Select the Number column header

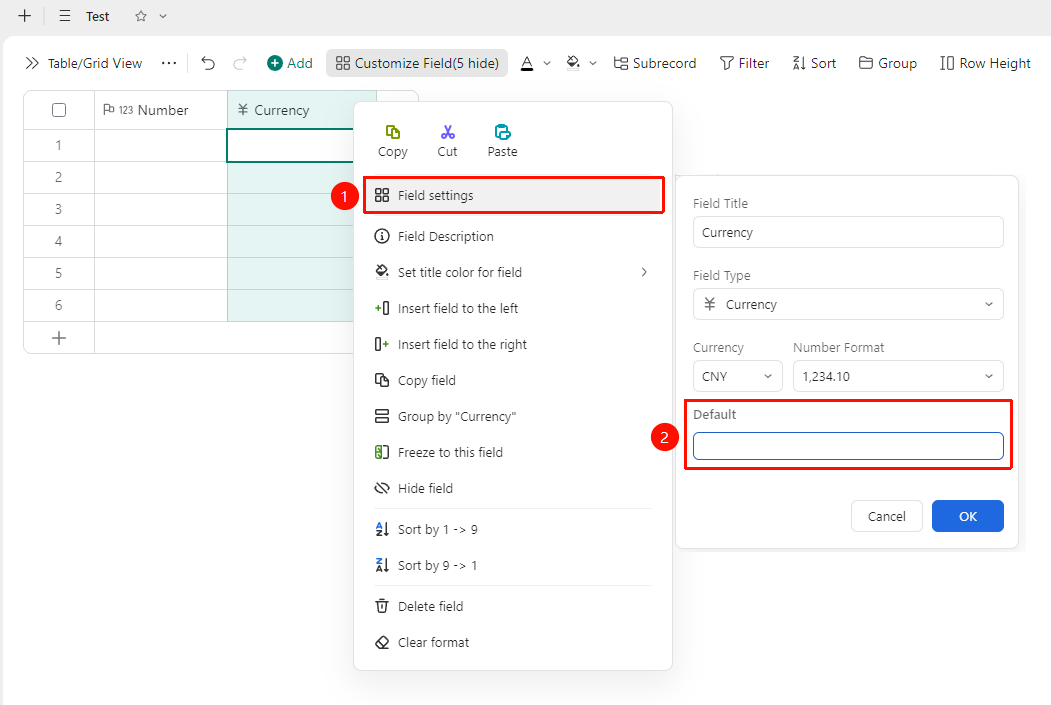pyautogui.click(x=161, y=110)
